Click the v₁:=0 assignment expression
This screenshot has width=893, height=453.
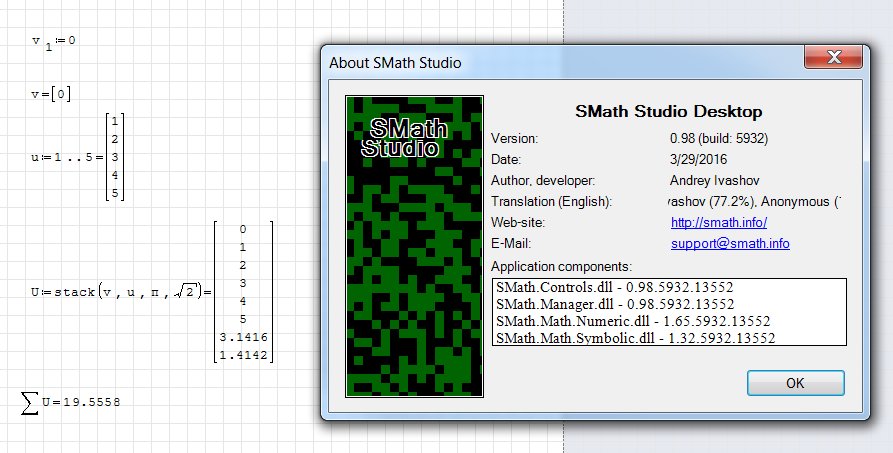click(x=53, y=42)
